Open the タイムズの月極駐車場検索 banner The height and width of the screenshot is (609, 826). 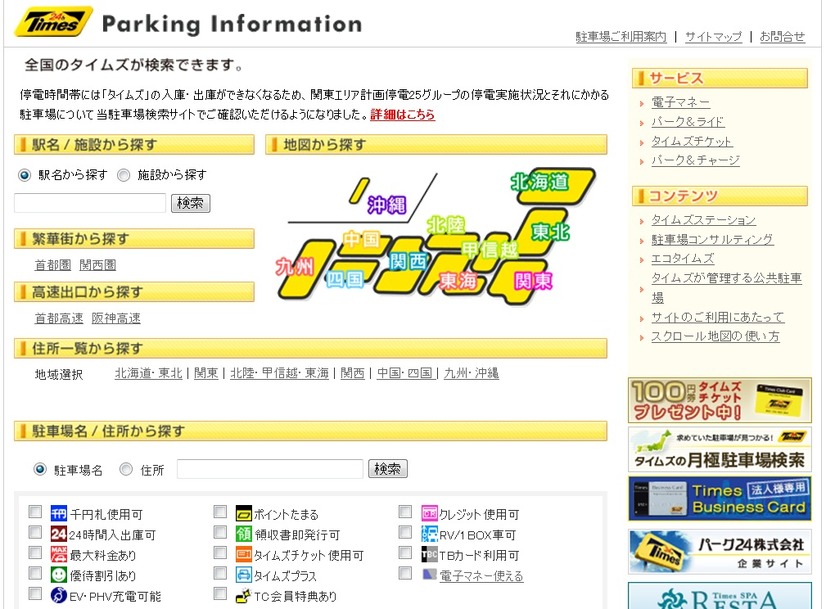tap(720, 449)
